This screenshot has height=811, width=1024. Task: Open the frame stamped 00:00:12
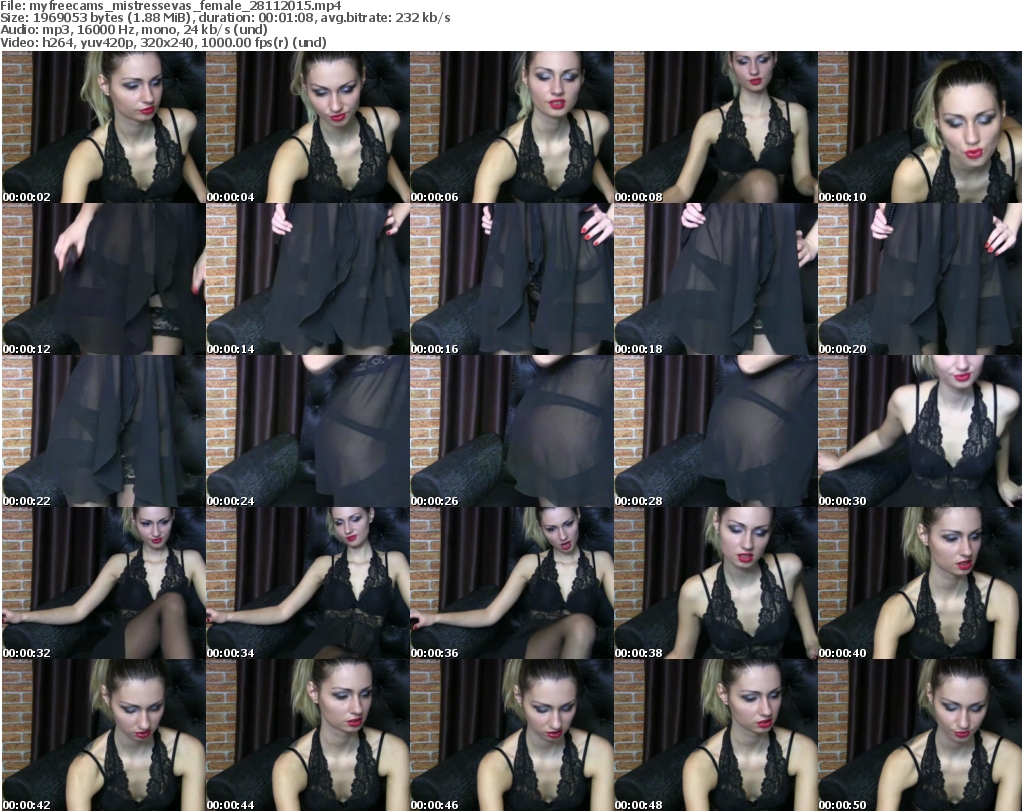click(x=104, y=279)
